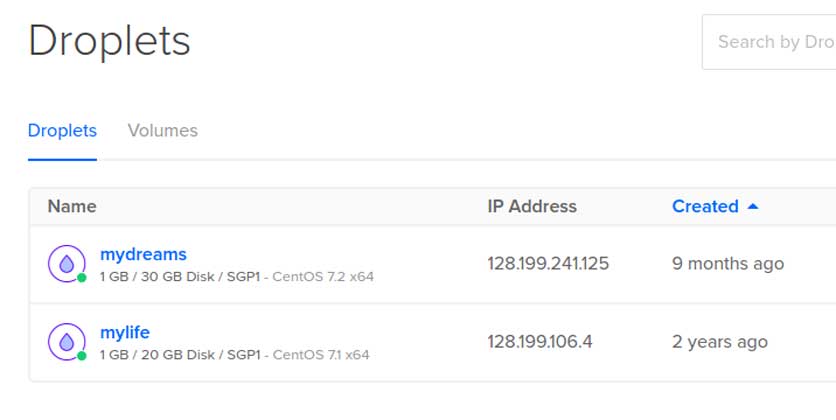The image size is (836, 420).
Task: Open the mydreams droplet link
Action: pyautogui.click(x=143, y=254)
